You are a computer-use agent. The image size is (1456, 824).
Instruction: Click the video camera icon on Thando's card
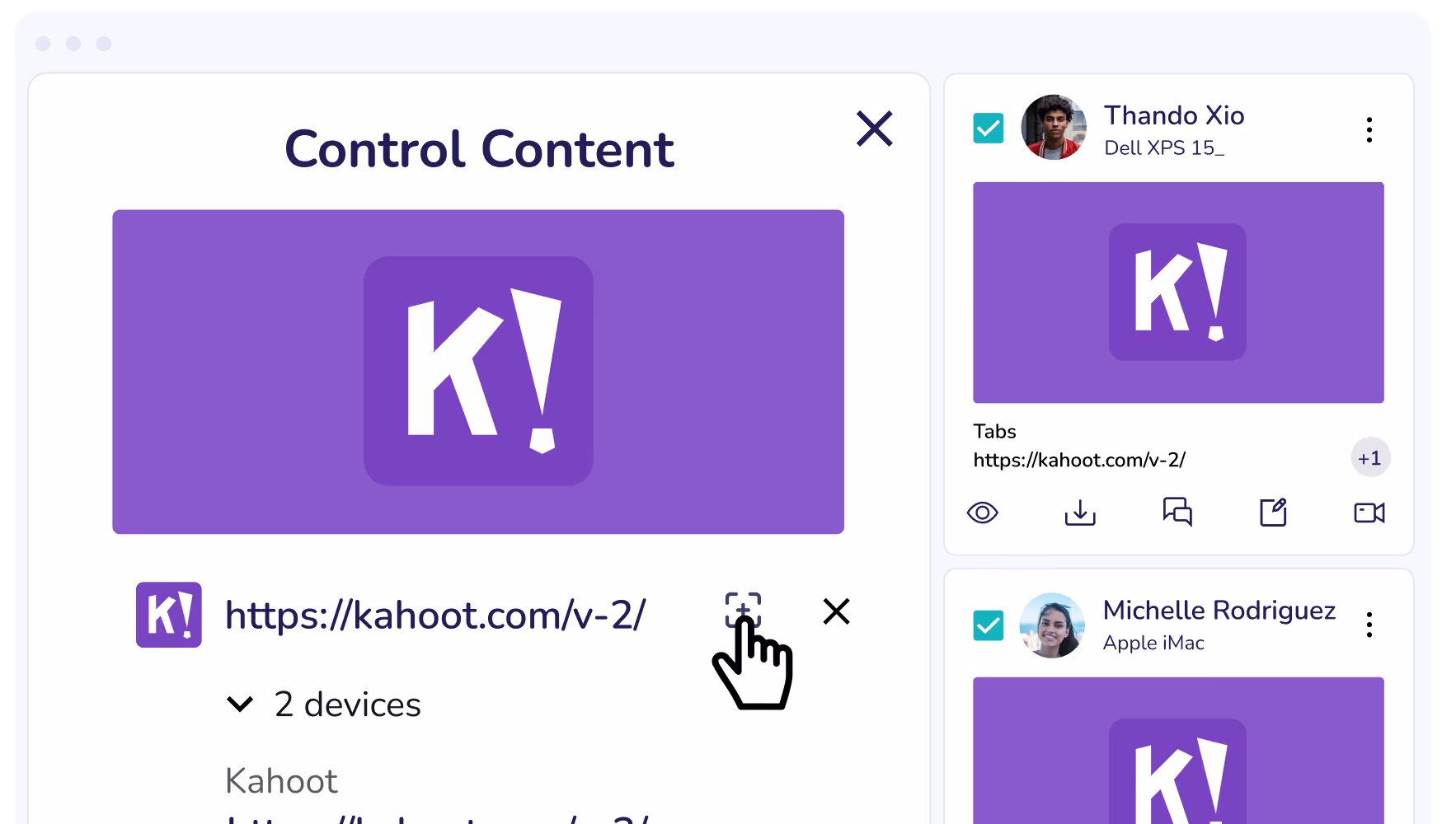tap(1369, 513)
